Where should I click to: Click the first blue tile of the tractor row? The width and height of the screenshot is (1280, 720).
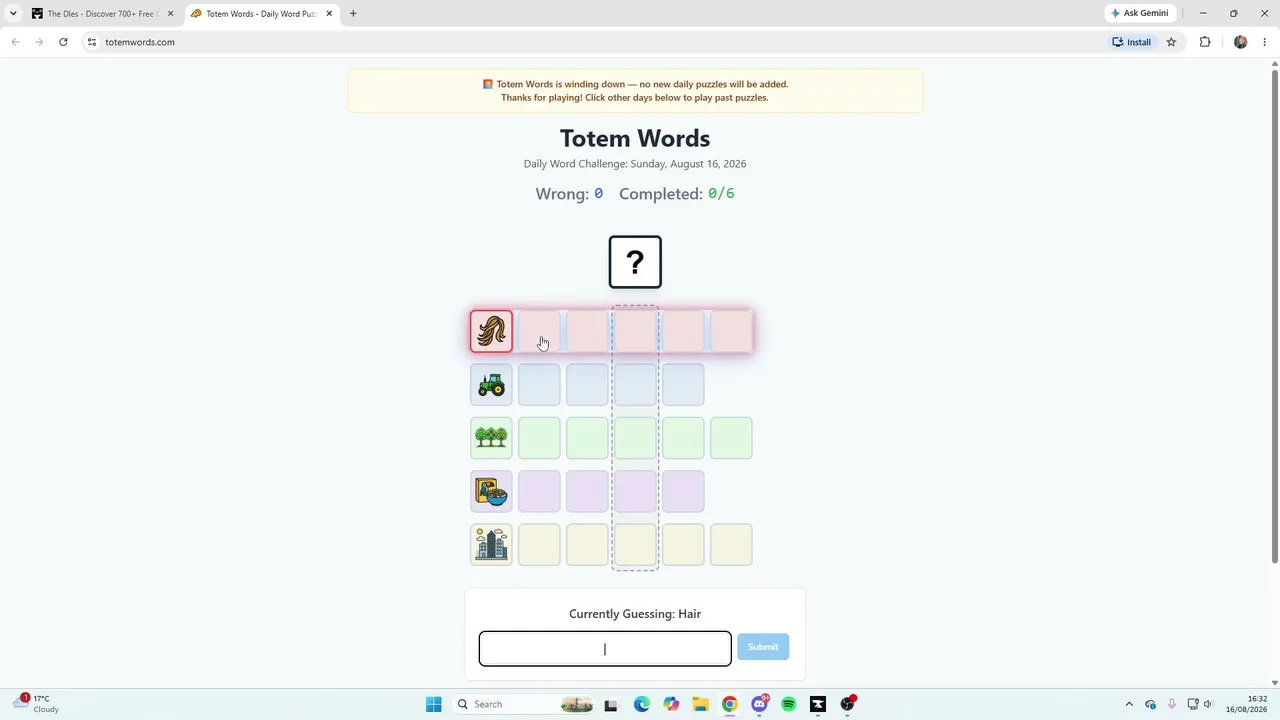tap(539, 384)
